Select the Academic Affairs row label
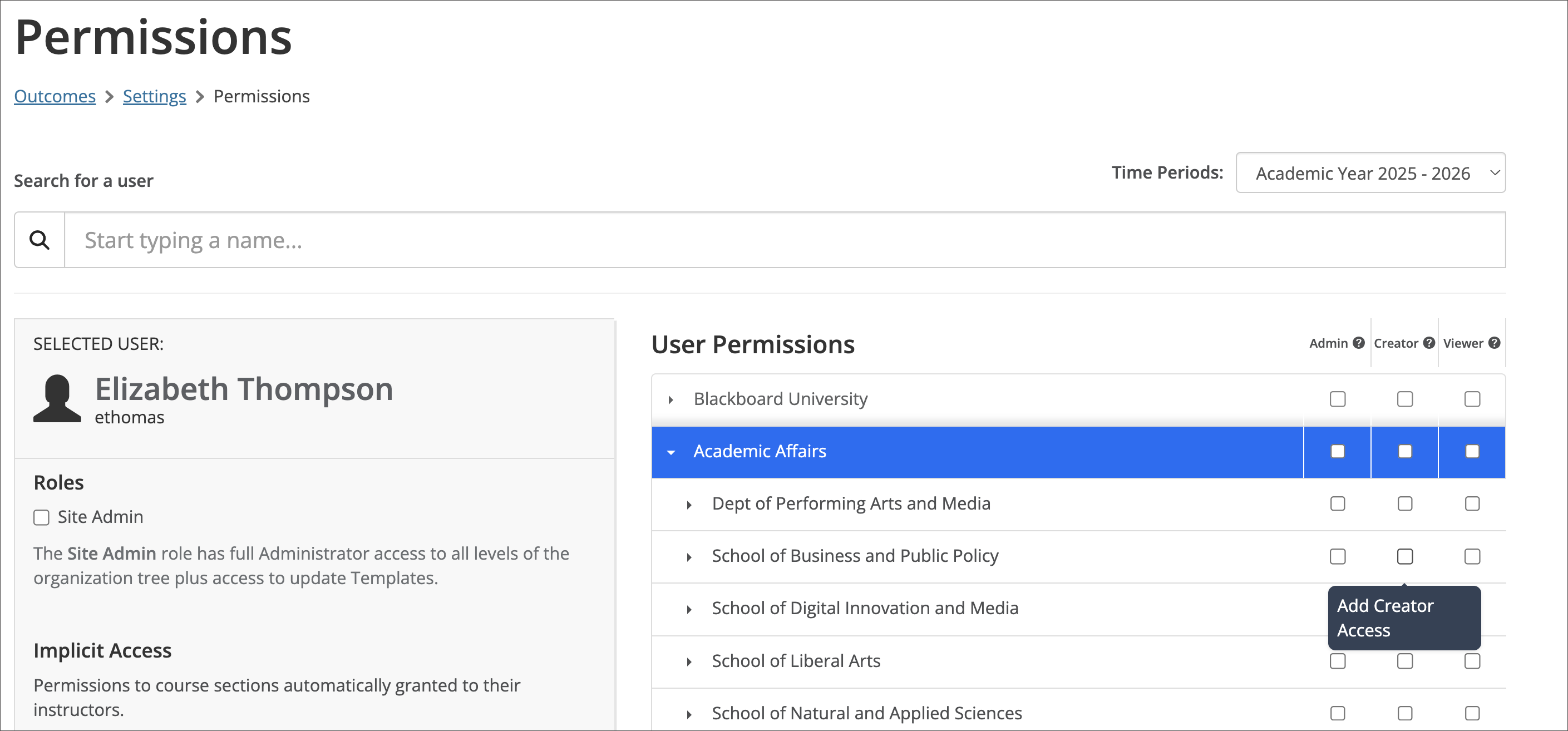This screenshot has height=731, width=1568. [760, 451]
